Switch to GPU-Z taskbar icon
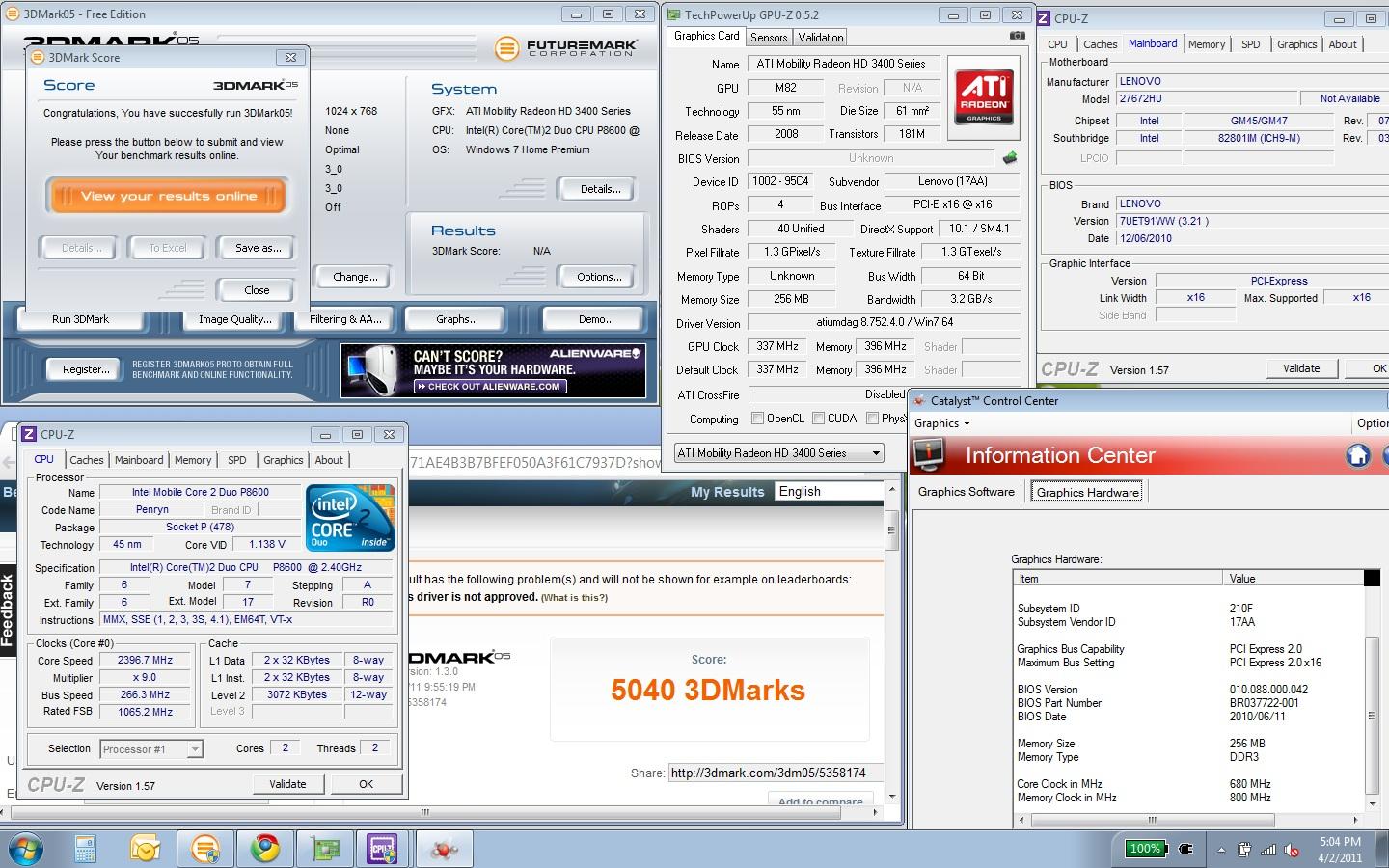Screen dimensions: 1389x868 pyautogui.click(x=325, y=849)
